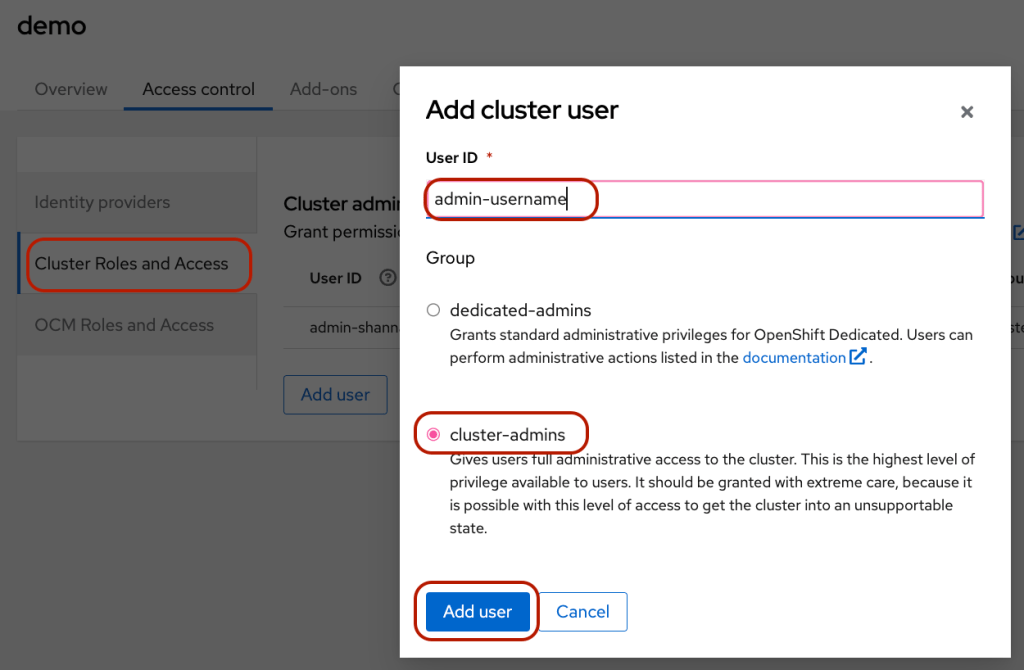This screenshot has height=670, width=1024.
Task: Select the cluster-admins radio button
Action: click(433, 435)
